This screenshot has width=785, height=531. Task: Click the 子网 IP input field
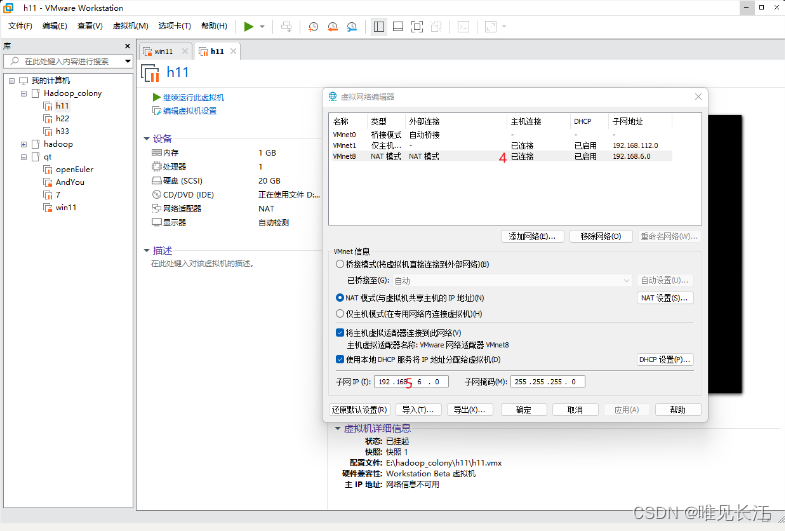tap(411, 381)
